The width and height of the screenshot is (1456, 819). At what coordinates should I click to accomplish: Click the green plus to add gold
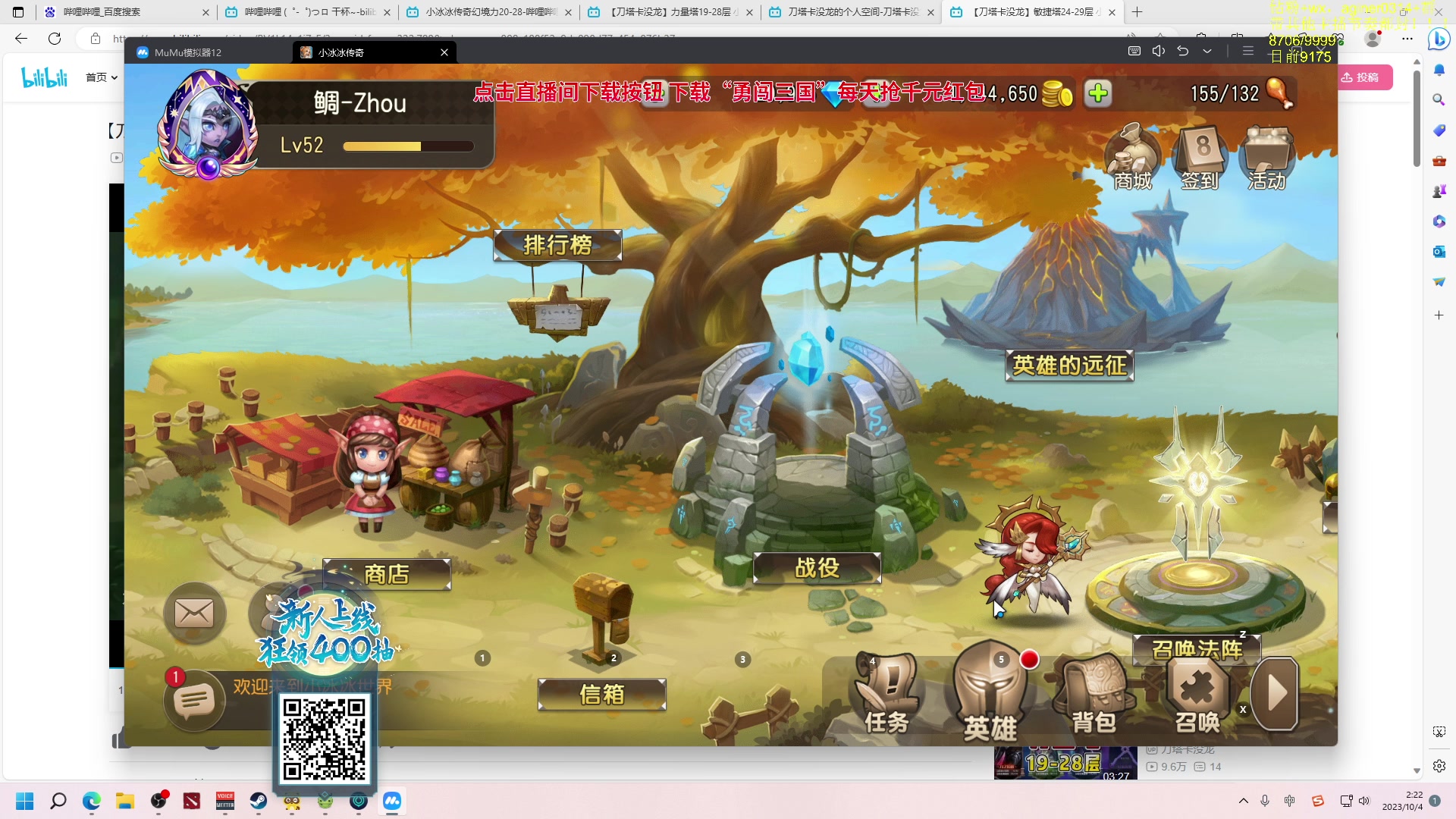[x=1098, y=93]
